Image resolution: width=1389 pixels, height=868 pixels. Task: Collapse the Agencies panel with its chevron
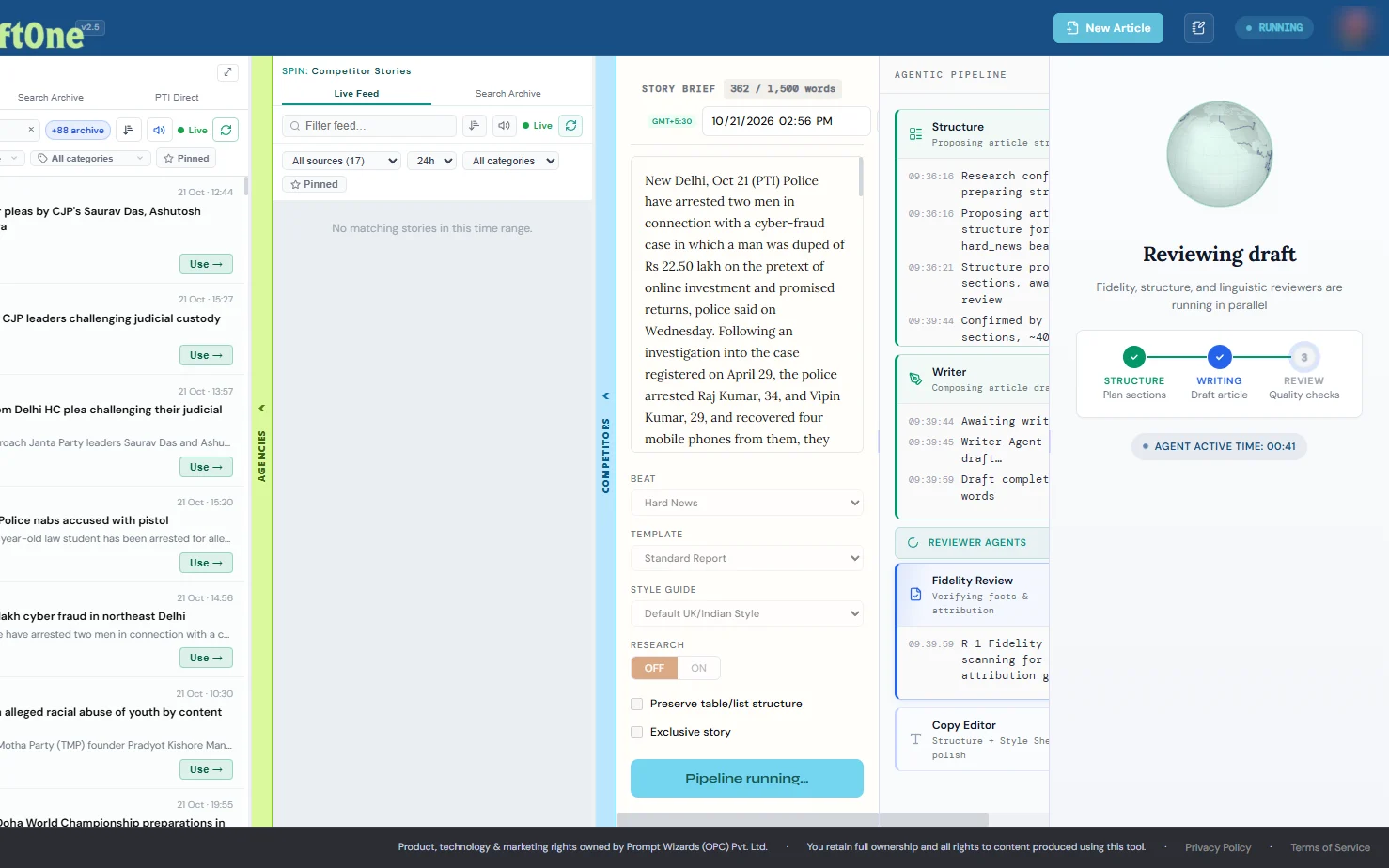tap(261, 408)
